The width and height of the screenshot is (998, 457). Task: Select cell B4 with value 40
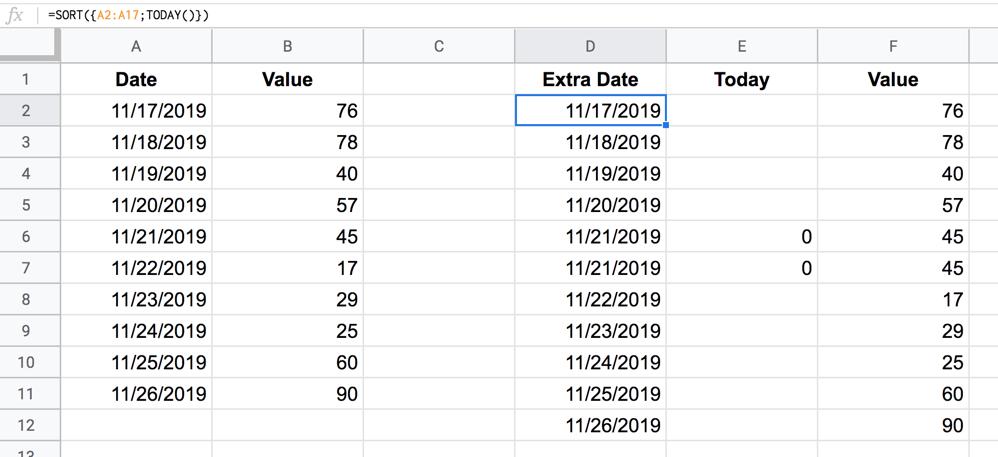pos(288,174)
